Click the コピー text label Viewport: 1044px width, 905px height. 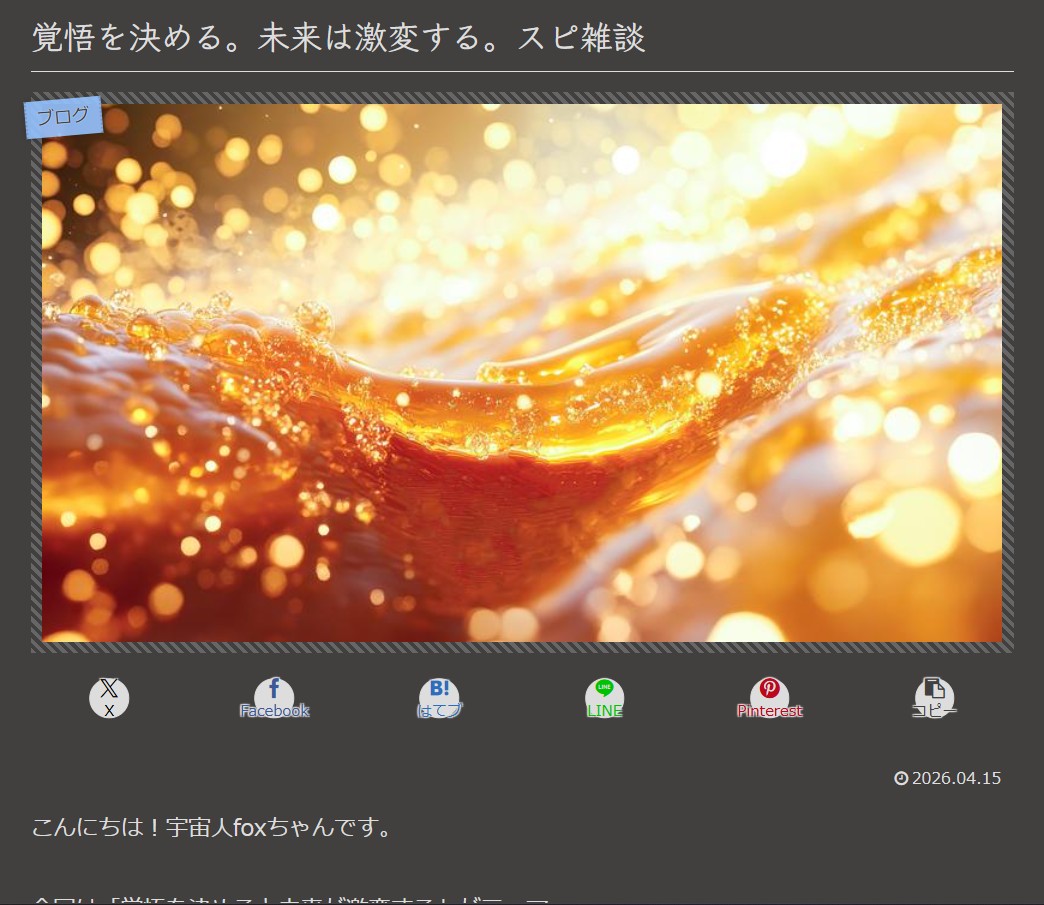[x=934, y=710]
